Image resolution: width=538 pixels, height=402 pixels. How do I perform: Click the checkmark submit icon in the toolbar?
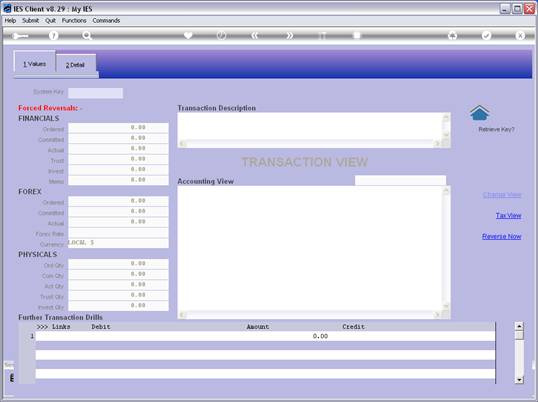[x=486, y=35]
